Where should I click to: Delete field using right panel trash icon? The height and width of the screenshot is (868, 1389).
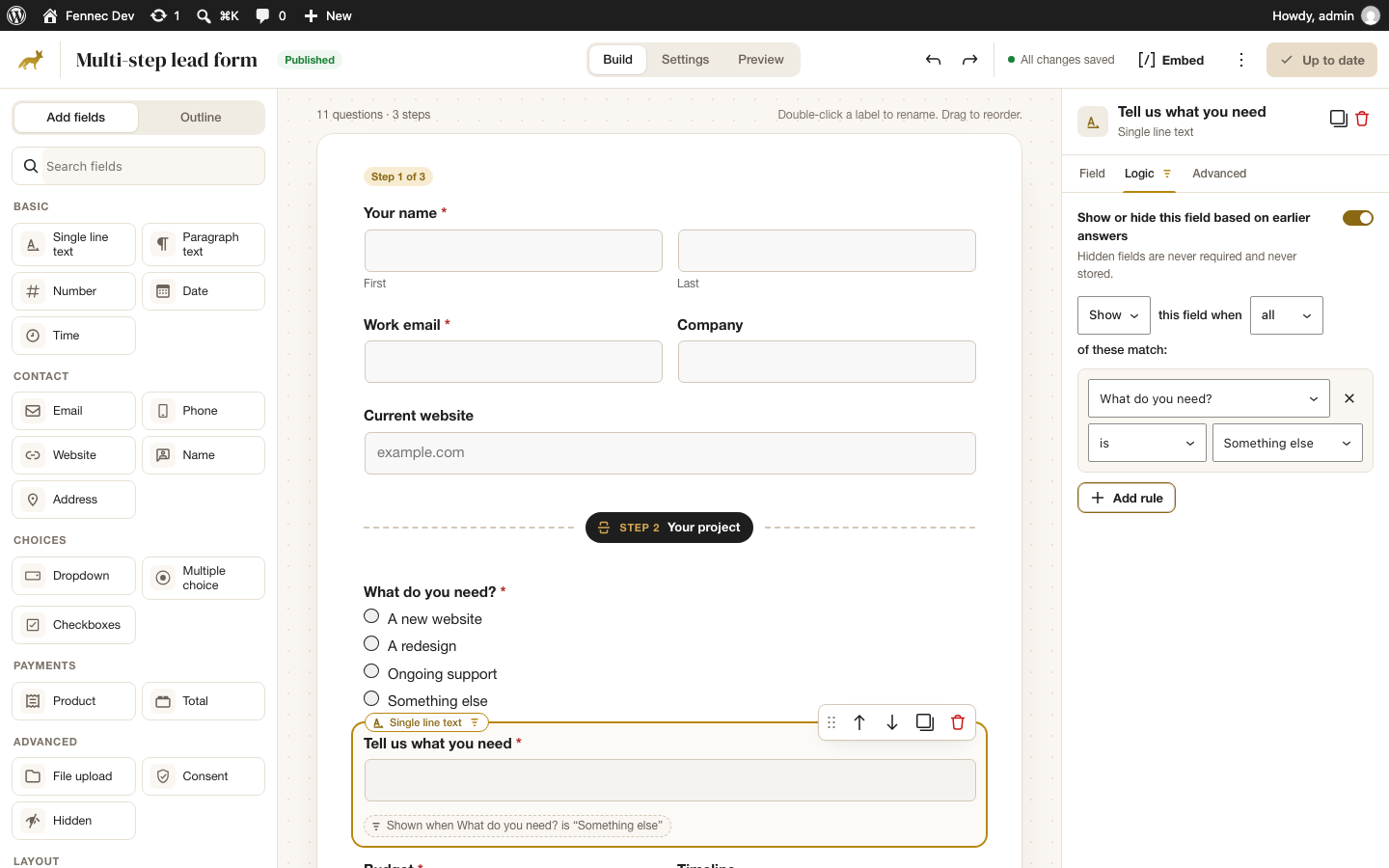(x=1362, y=119)
